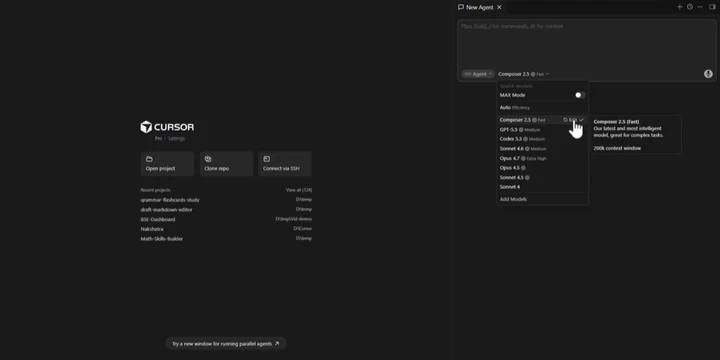Focus the agent prompt input field
The width and height of the screenshot is (720, 360).
click(586, 44)
